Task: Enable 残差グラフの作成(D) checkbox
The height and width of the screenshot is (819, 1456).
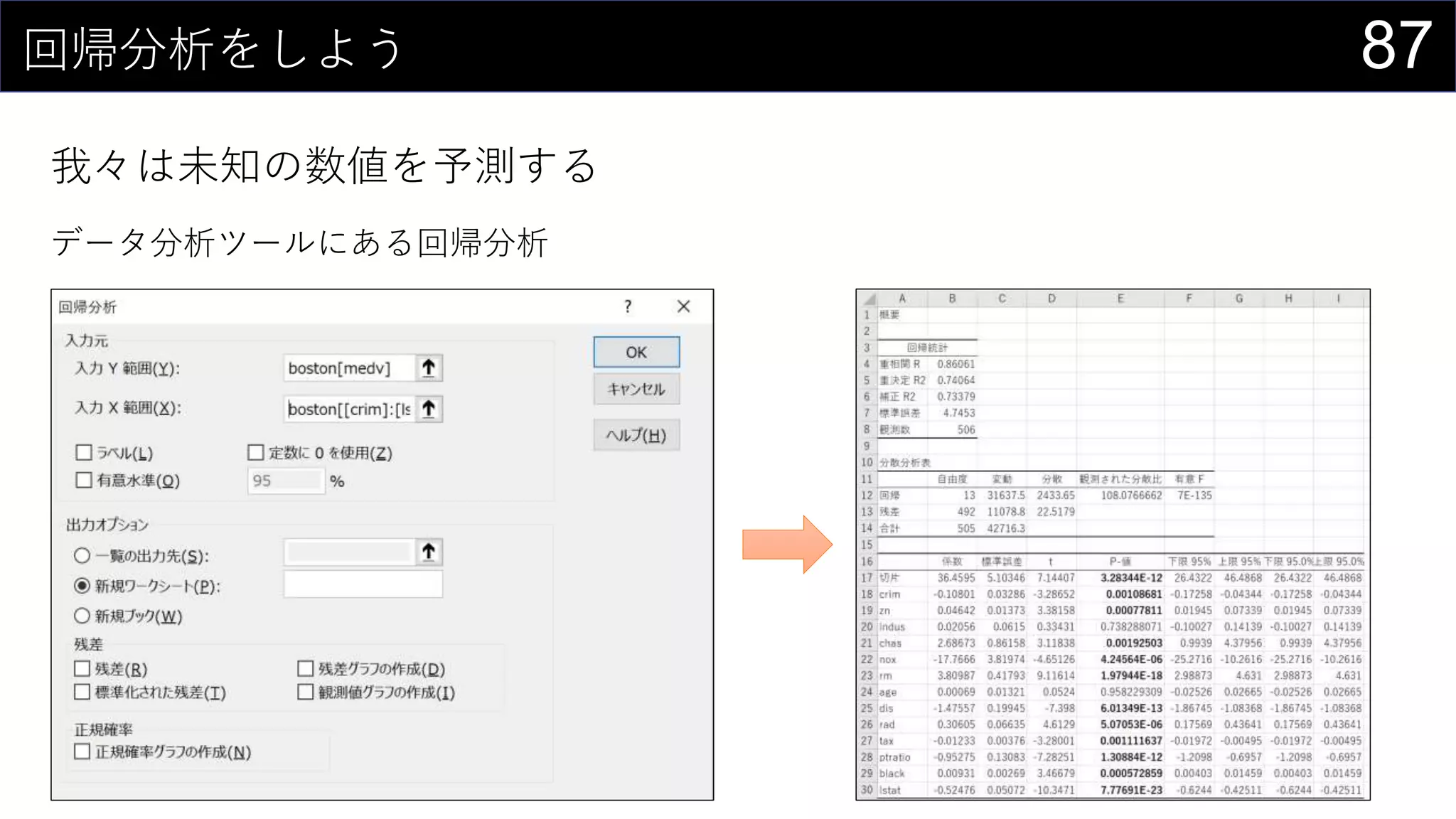Action: pos(306,668)
